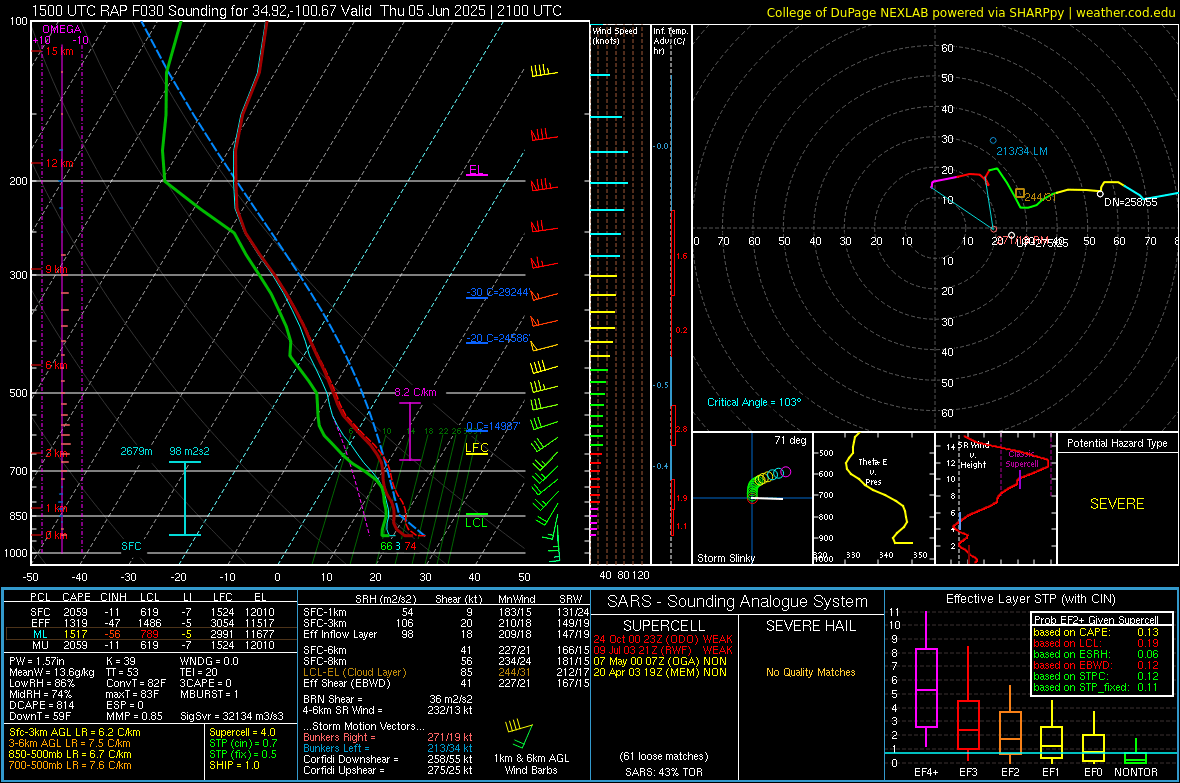Click the 71 deg value in Storm Slinky
Image resolution: width=1180 pixels, height=783 pixels.
point(790,440)
